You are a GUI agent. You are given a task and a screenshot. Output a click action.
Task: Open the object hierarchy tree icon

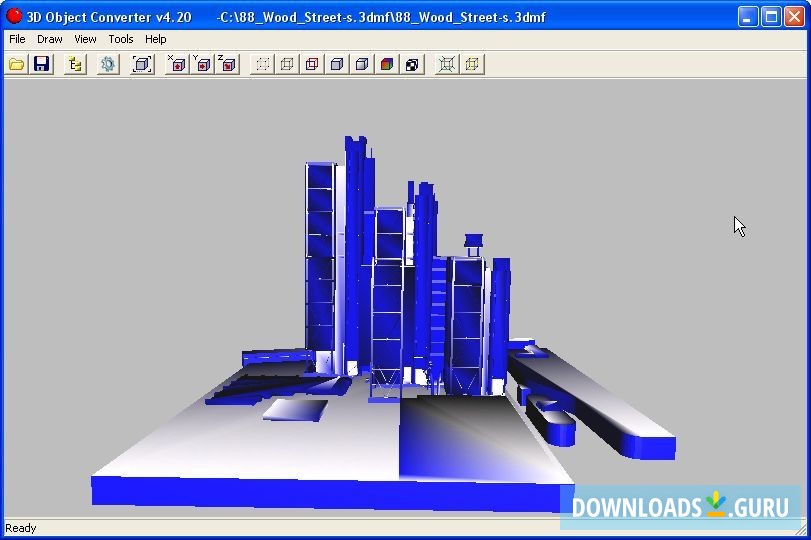76,64
